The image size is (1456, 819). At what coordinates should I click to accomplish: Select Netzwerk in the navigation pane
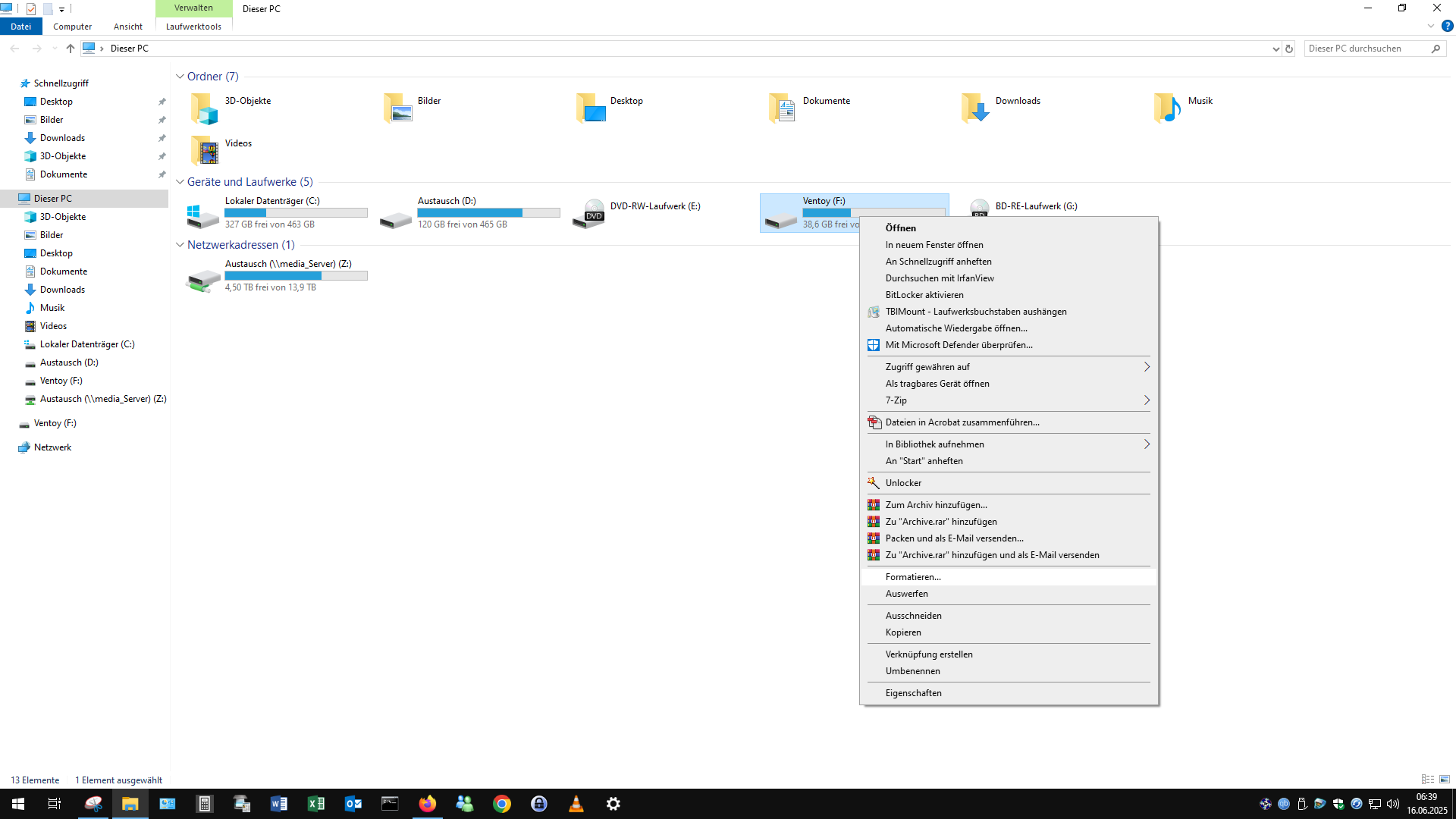[52, 447]
